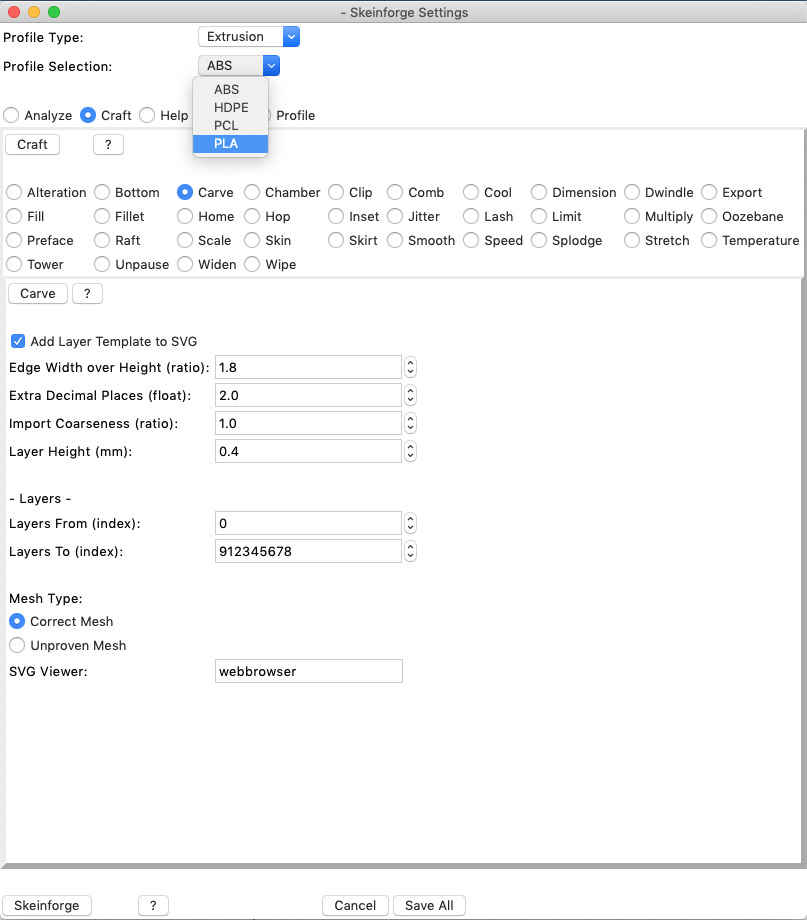Select the Analyze radio button
Image resolution: width=807 pixels, height=920 pixels.
pyautogui.click(x=11, y=115)
